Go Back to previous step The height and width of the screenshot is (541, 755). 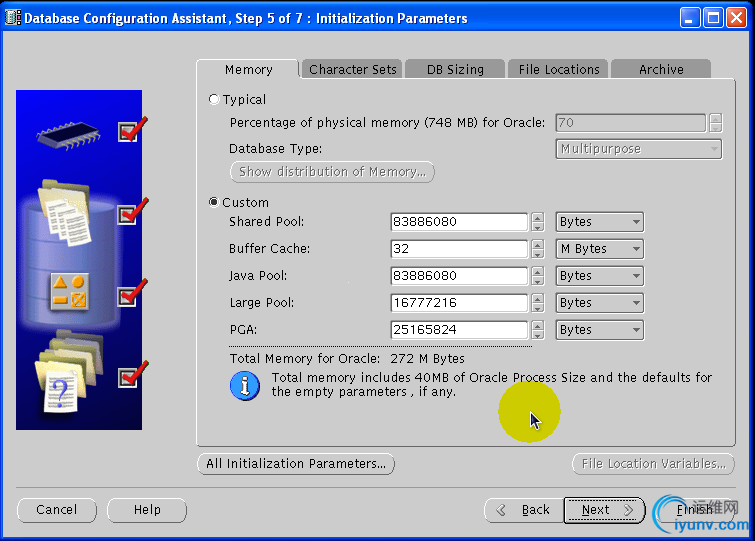(x=524, y=510)
